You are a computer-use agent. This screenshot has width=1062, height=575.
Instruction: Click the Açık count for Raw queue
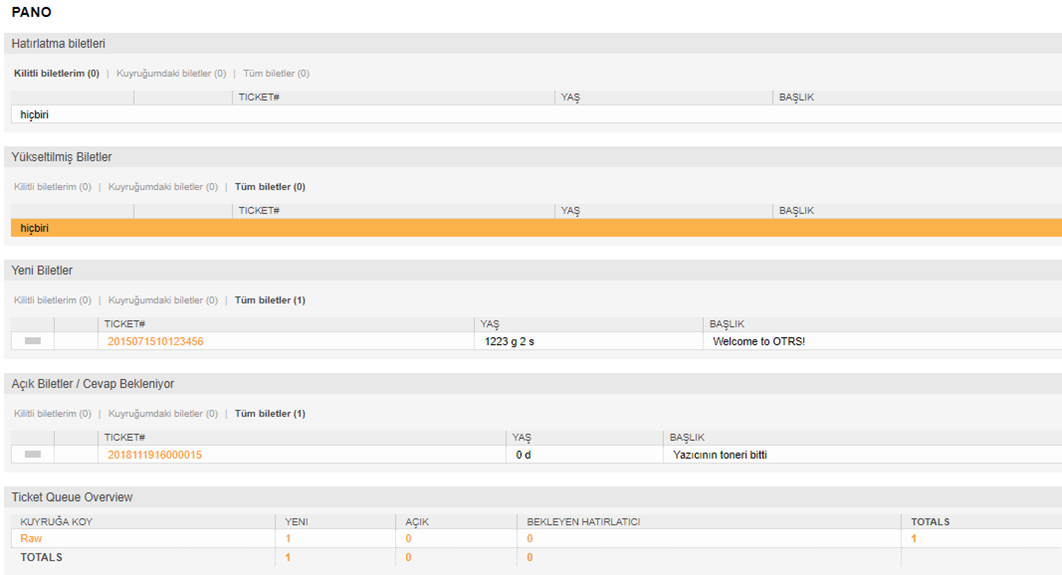(x=408, y=539)
